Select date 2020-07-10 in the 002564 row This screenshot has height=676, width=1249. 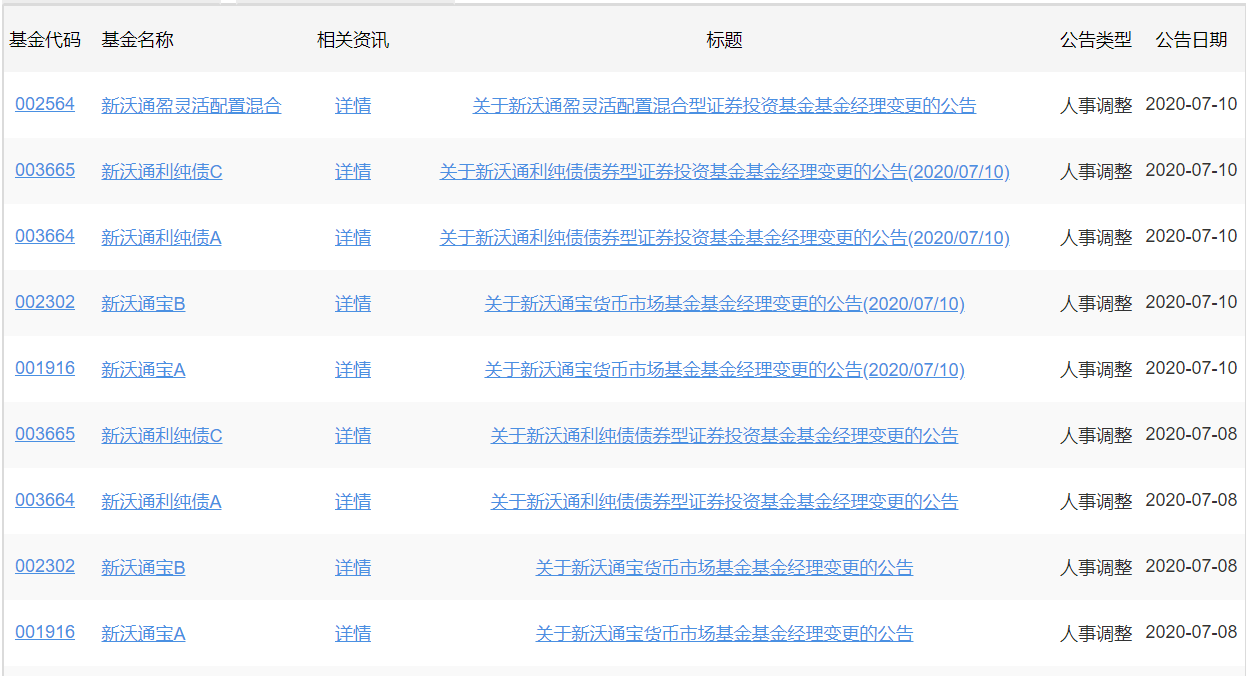1191,104
